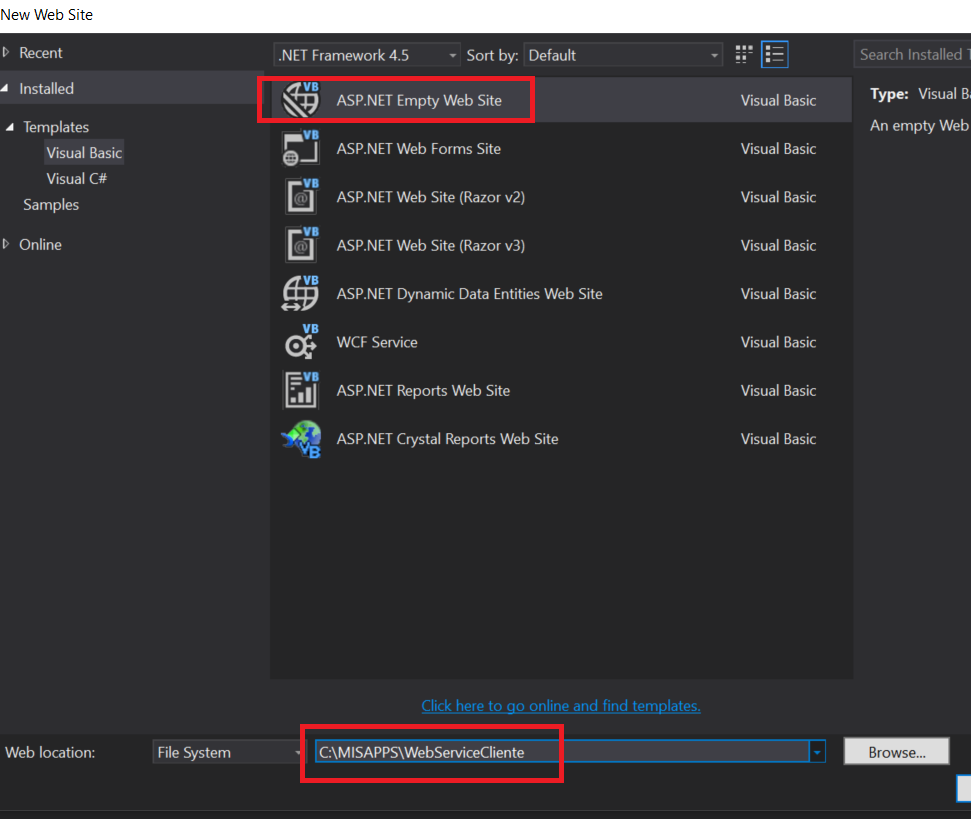Screen dimensions: 971x819
Task: Select the ASP.NET Dynamic Data Entities Web Site icon
Action: 301,293
